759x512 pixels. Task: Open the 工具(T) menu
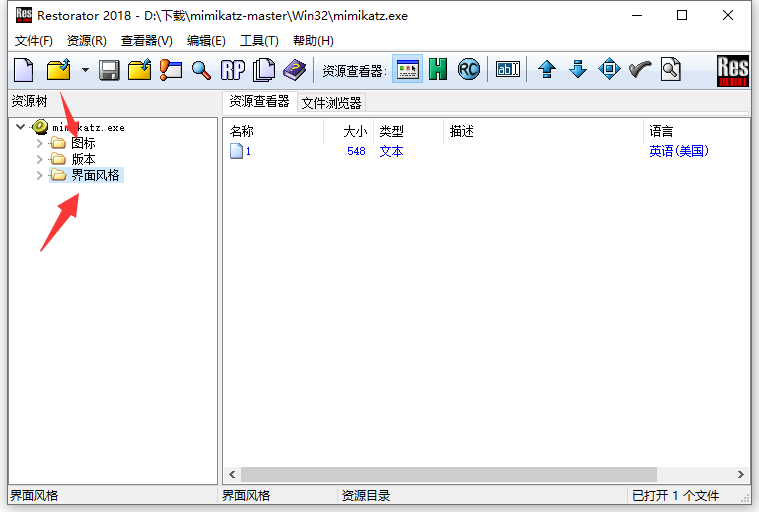coord(259,41)
